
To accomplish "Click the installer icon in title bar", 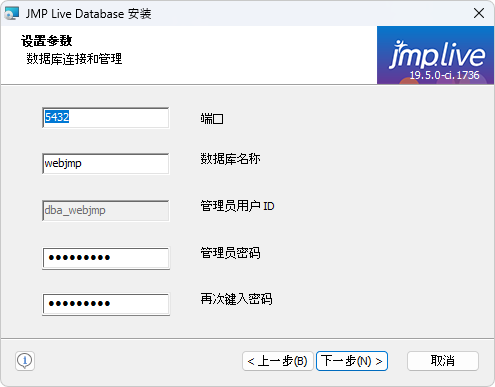I will pyautogui.click(x=11, y=14).
